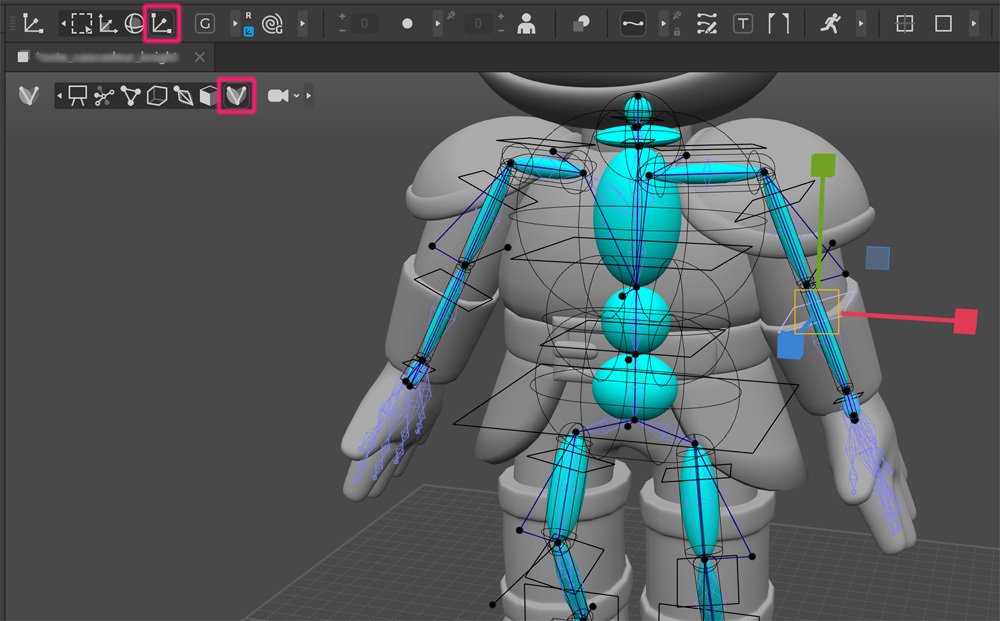
Task: Toggle the spiral snapping icon
Action: click(x=272, y=22)
